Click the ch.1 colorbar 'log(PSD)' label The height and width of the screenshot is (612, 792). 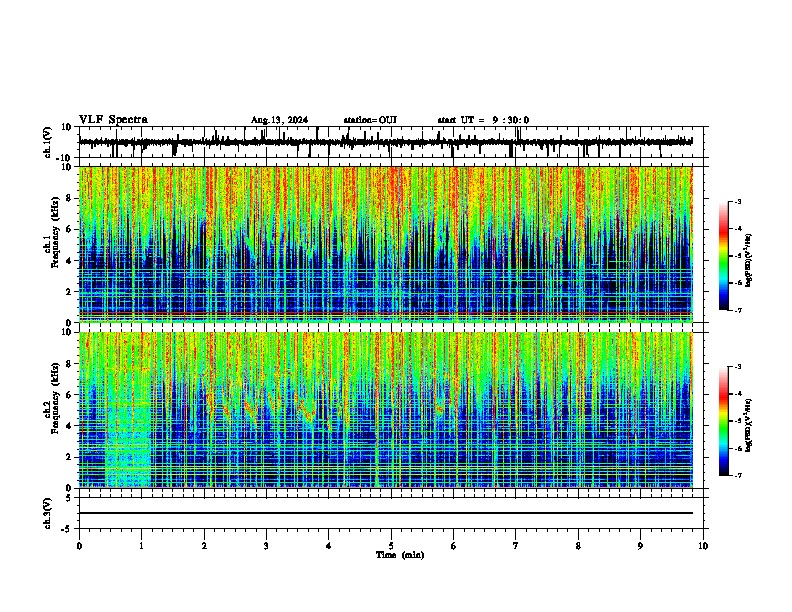[x=748, y=261]
